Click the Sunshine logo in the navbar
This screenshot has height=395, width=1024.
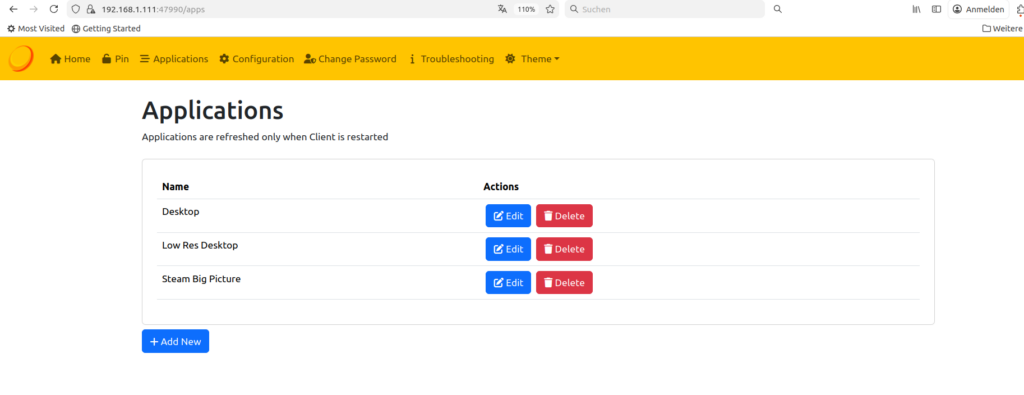pos(21,58)
